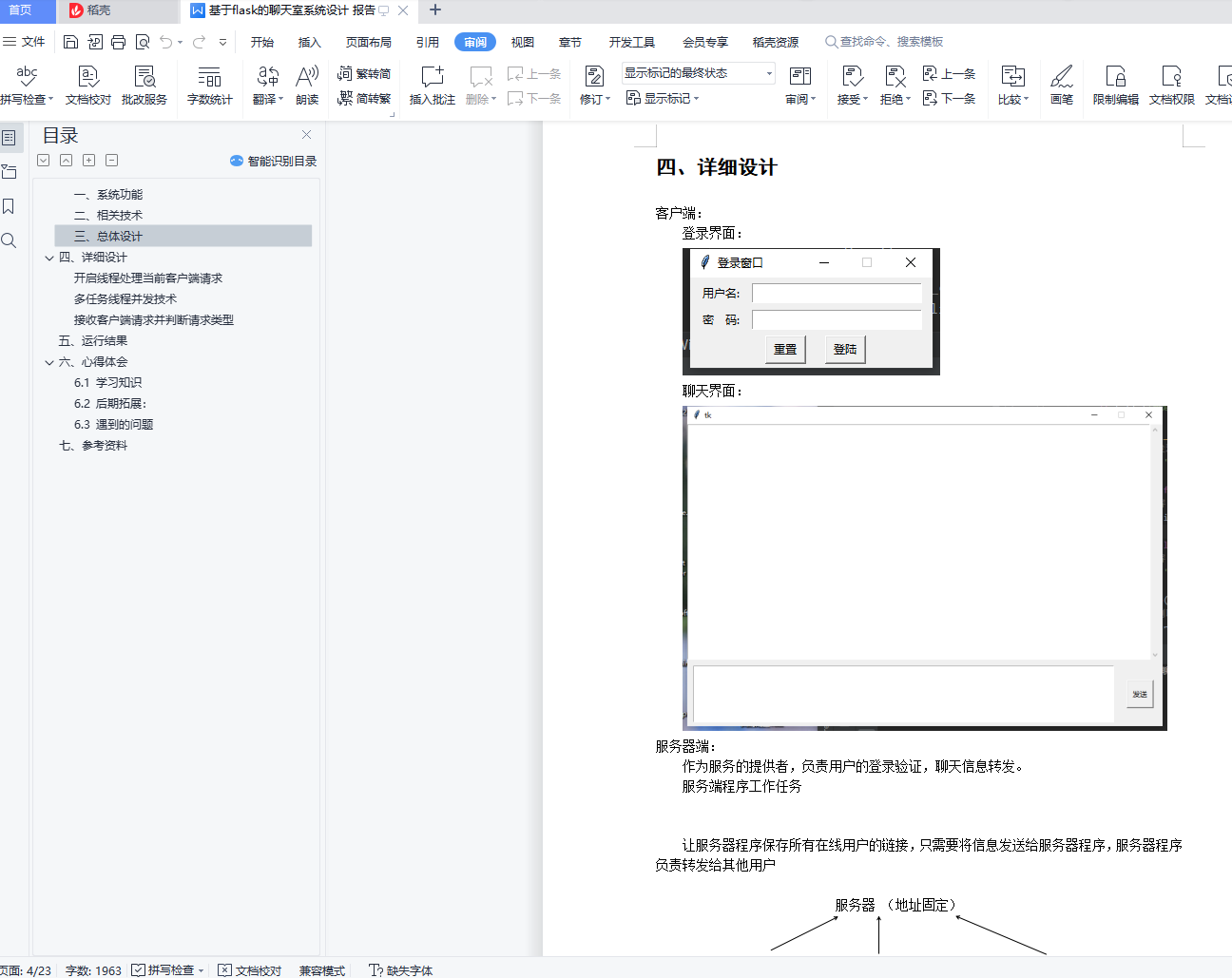Go to previous revision 上一条 beside 拒绝
The image size is (1232, 978).
click(949, 74)
